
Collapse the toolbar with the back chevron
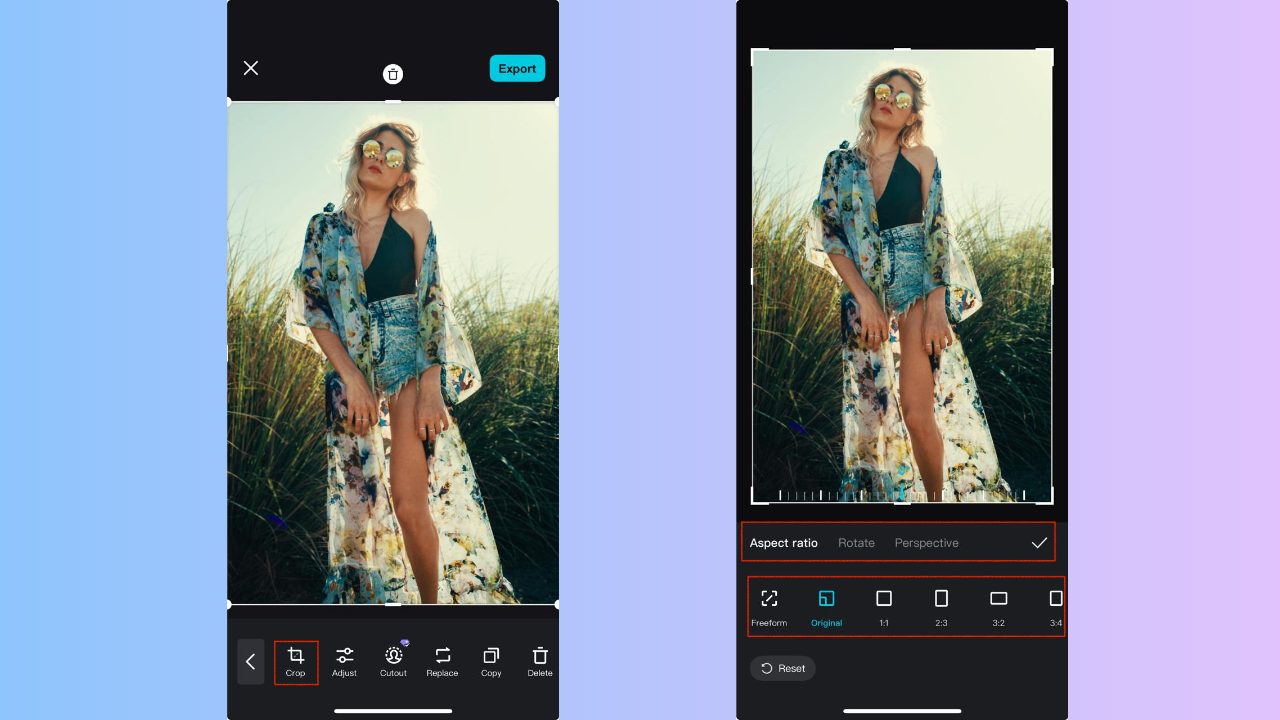click(250, 661)
